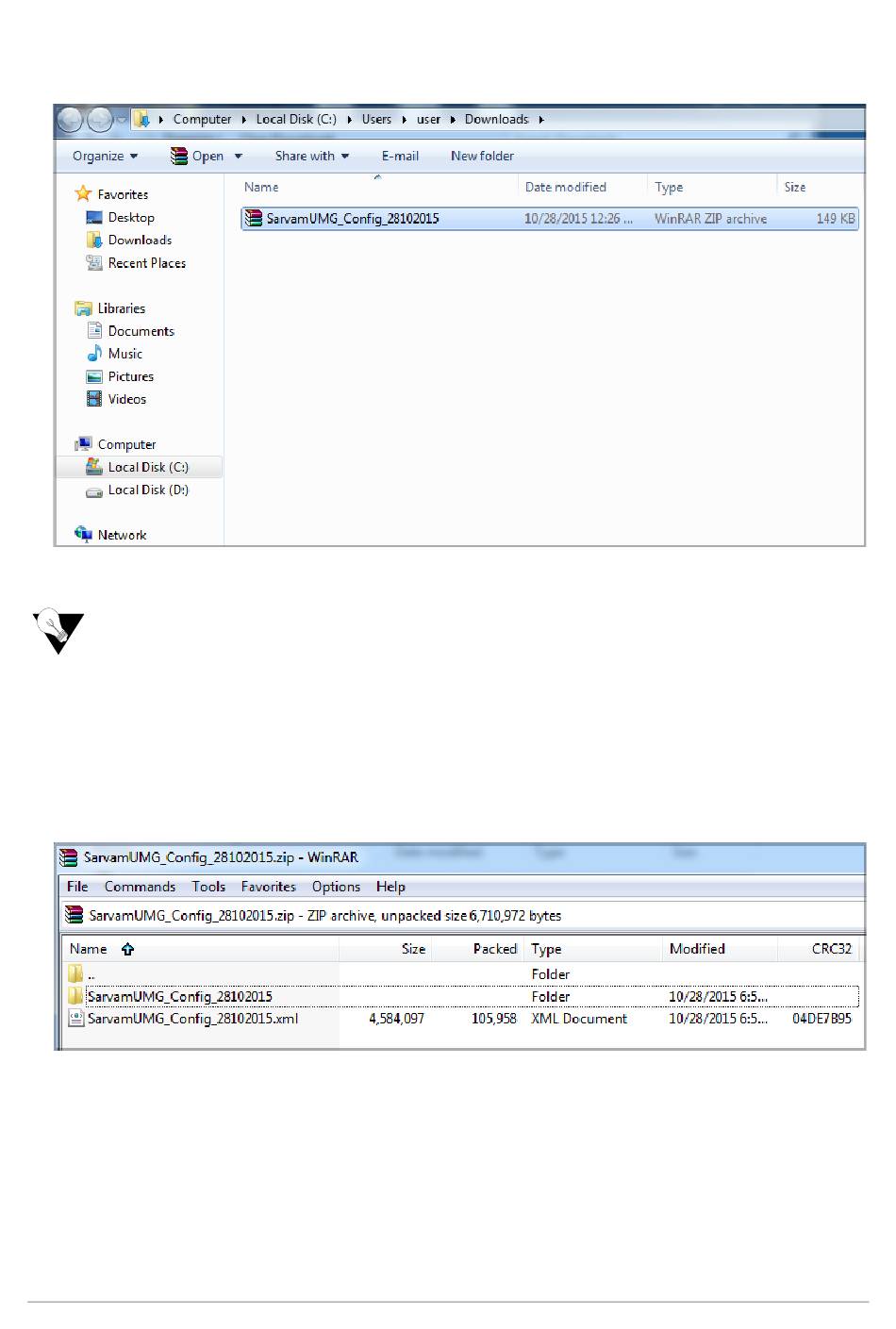
Task: Open Local Disk (D:) in the navigation pane
Action: tap(148, 490)
